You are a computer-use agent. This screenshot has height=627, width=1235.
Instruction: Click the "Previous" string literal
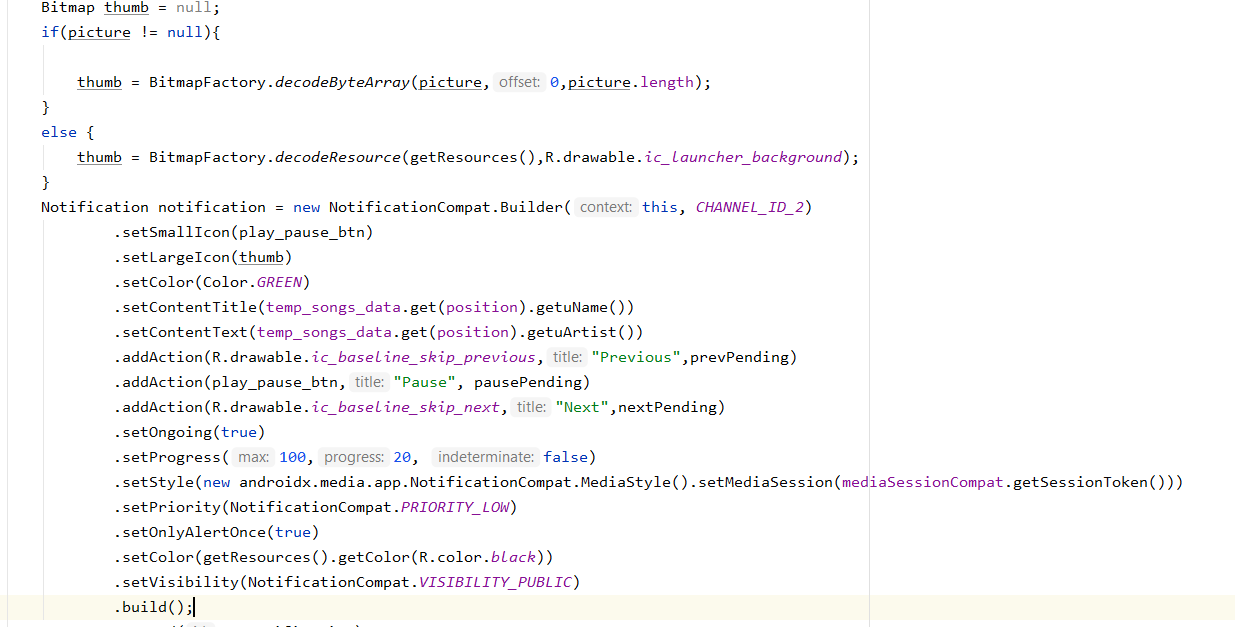click(636, 357)
